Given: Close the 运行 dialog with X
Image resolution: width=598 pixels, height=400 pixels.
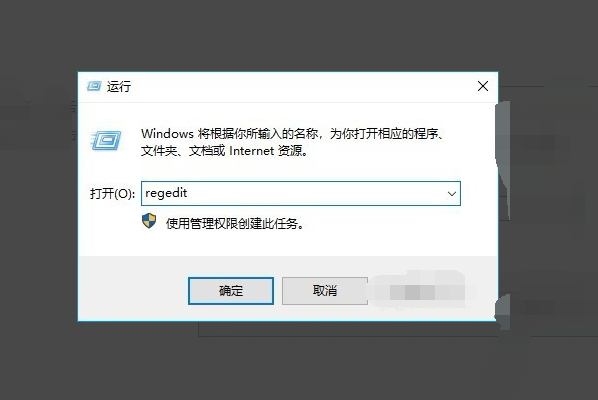Looking at the screenshot, I should [483, 86].
